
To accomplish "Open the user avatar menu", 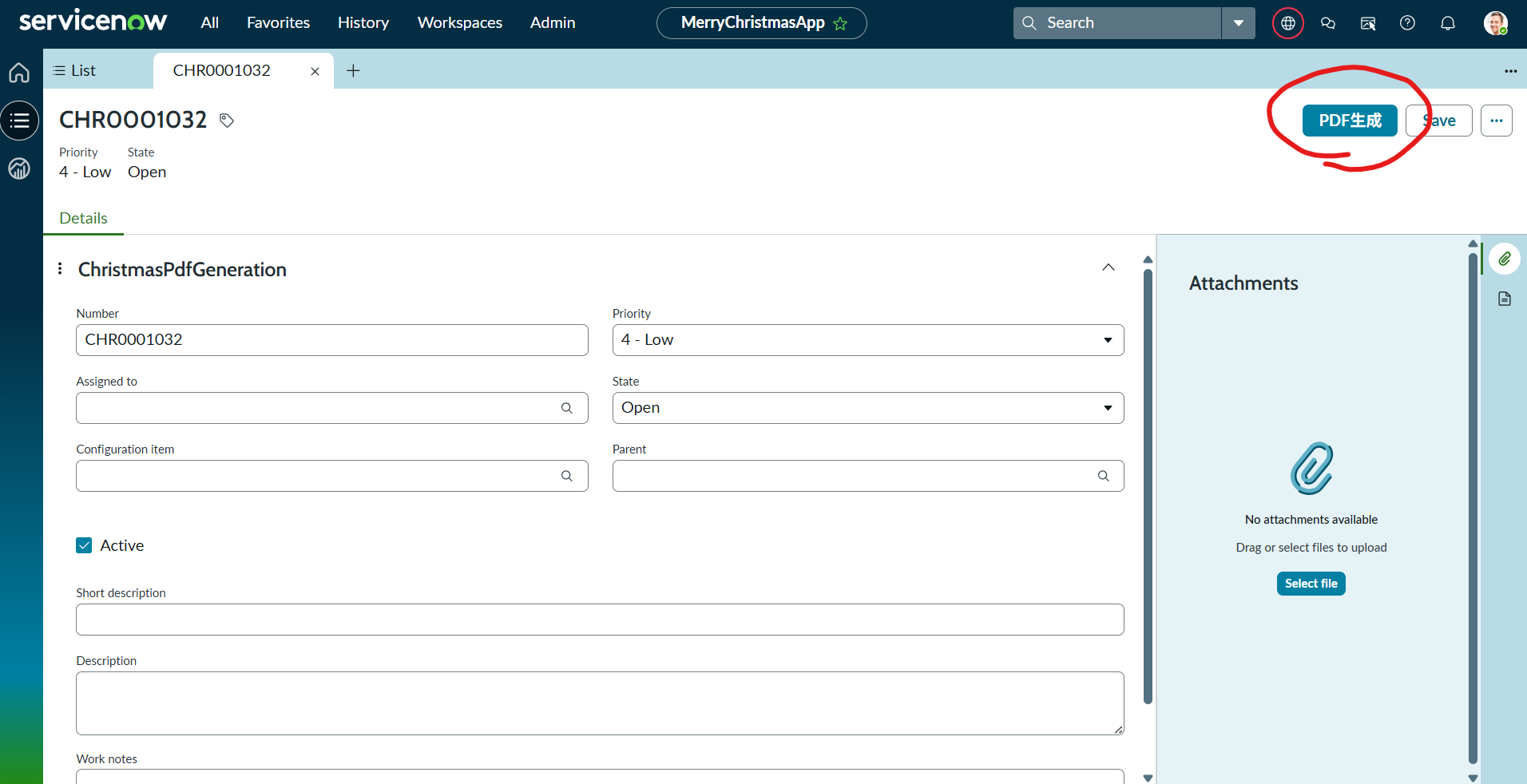I will pyautogui.click(x=1496, y=23).
